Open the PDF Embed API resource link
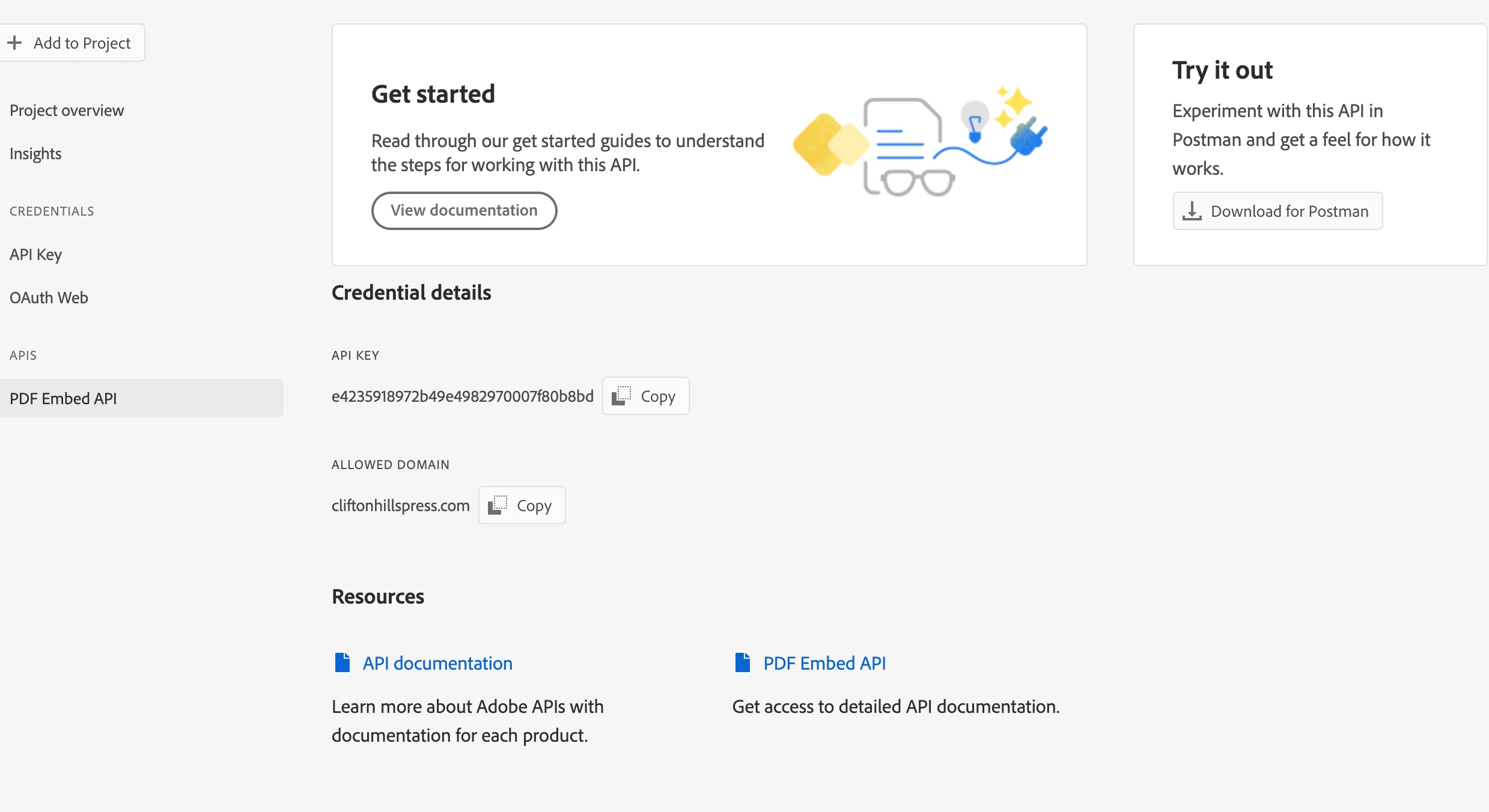 click(824, 663)
